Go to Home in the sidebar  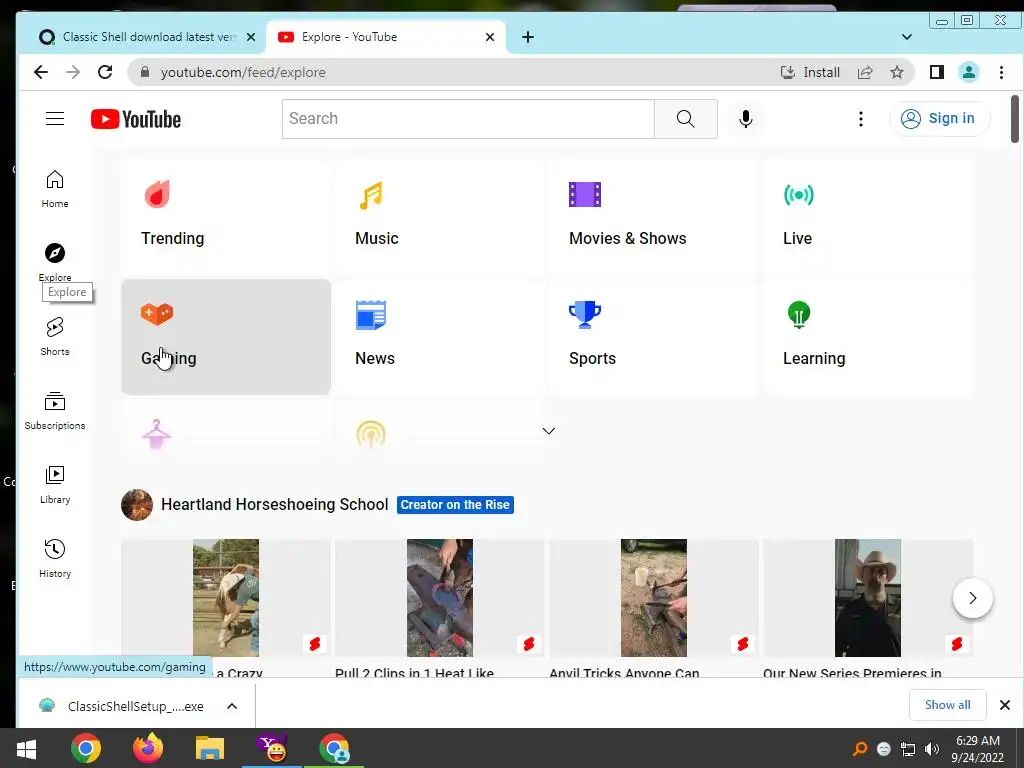(55, 189)
